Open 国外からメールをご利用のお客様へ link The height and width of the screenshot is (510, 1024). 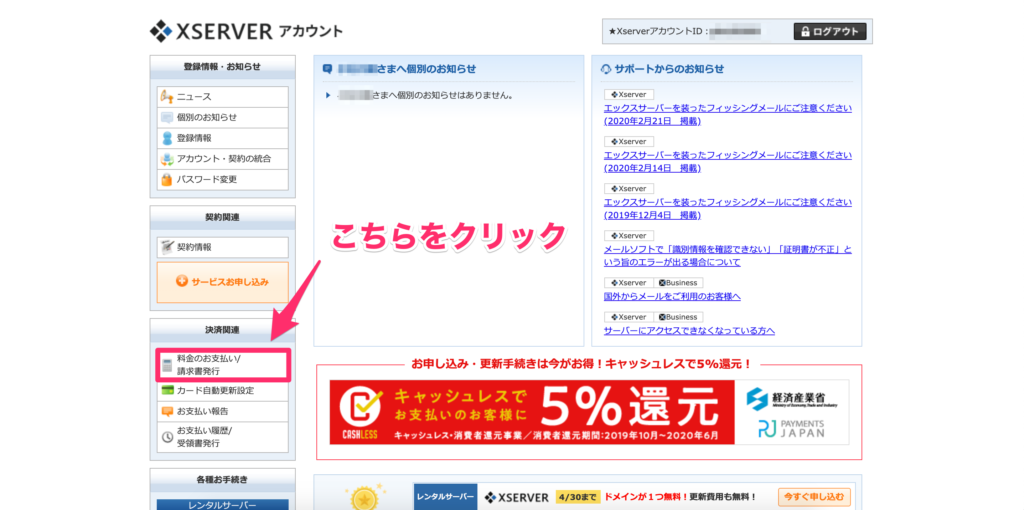(x=672, y=296)
